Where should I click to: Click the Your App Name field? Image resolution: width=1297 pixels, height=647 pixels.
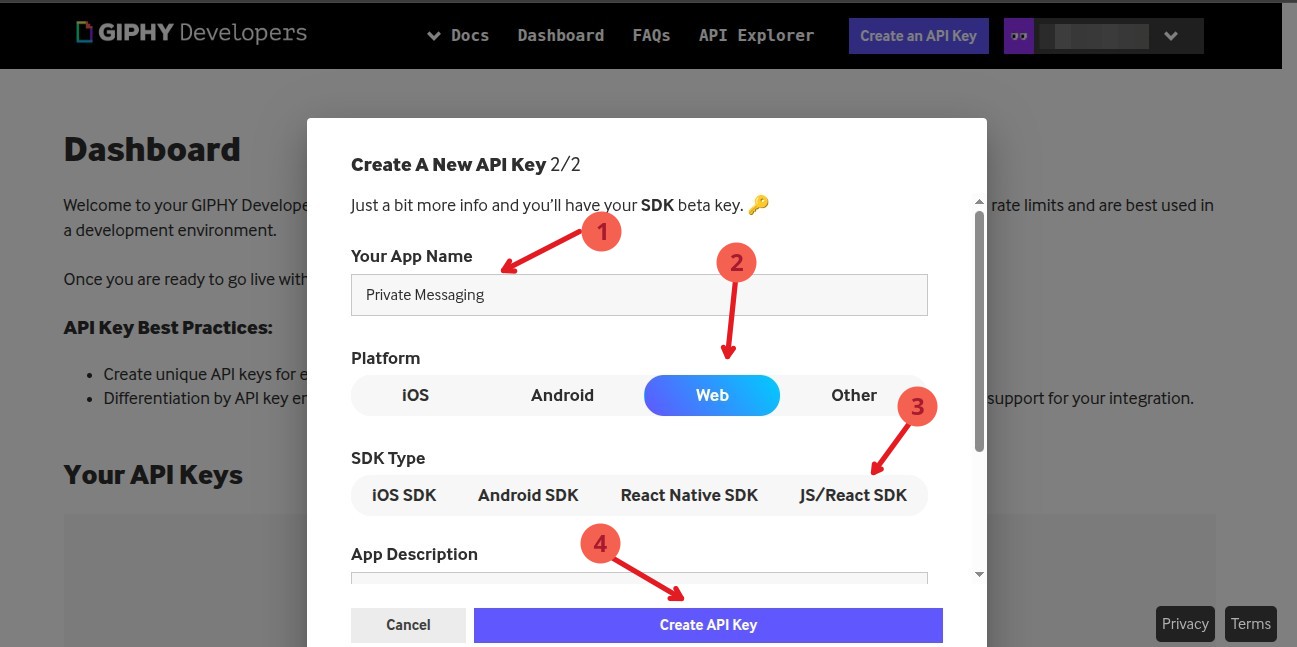click(639, 295)
